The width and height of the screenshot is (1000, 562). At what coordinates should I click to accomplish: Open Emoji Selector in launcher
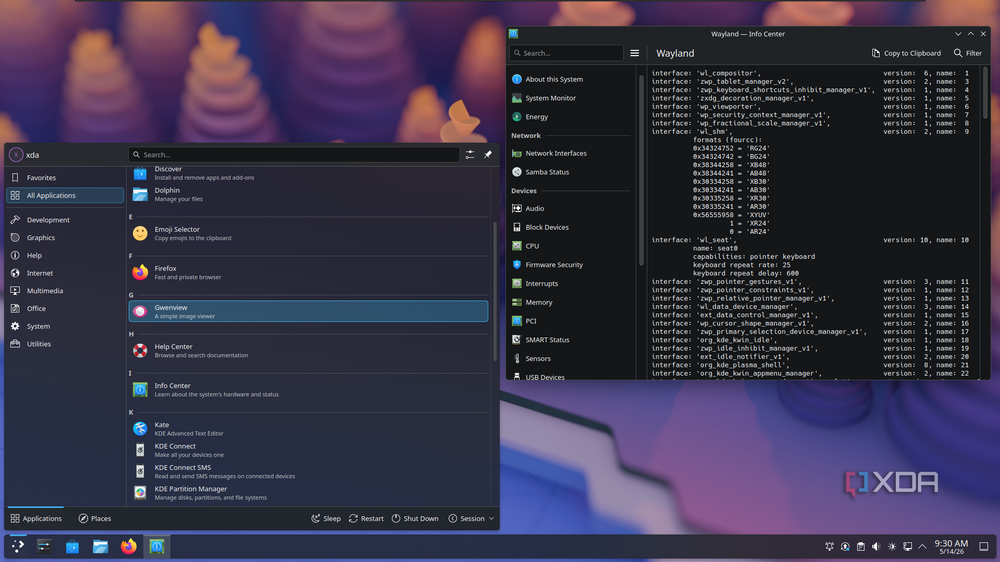308,233
